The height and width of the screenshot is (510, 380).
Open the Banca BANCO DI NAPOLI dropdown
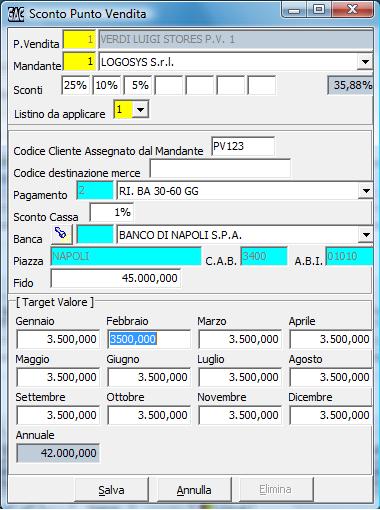coord(366,235)
